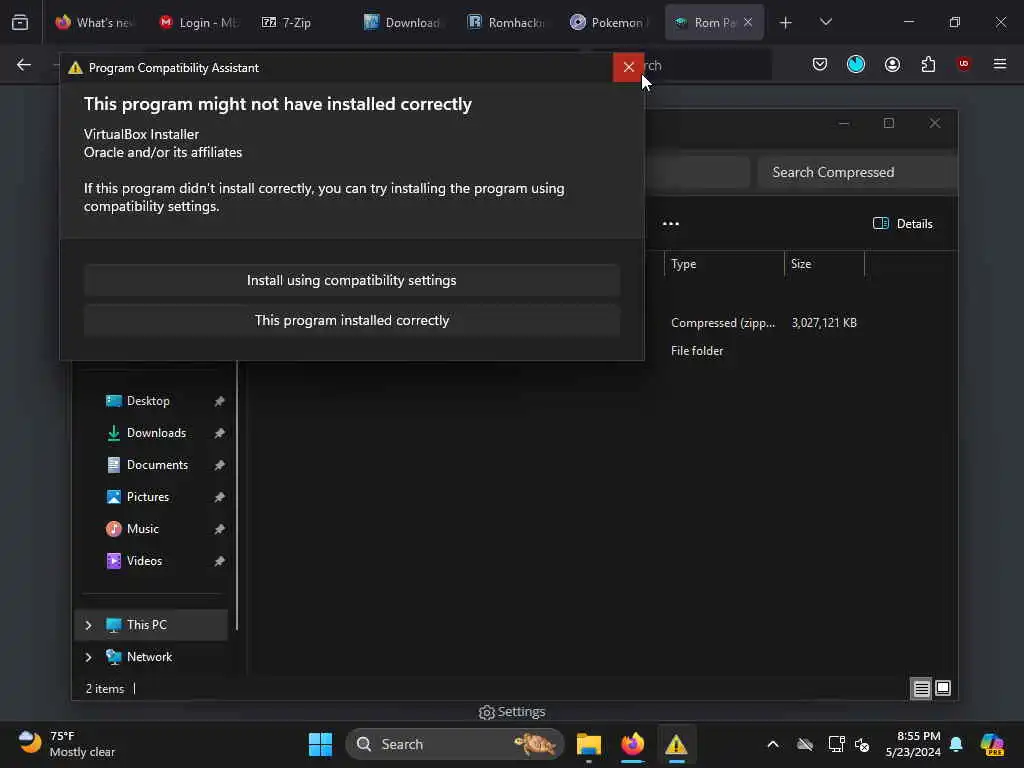Open Firefox tab overview button
1024x768 pixels.
tap(20, 23)
